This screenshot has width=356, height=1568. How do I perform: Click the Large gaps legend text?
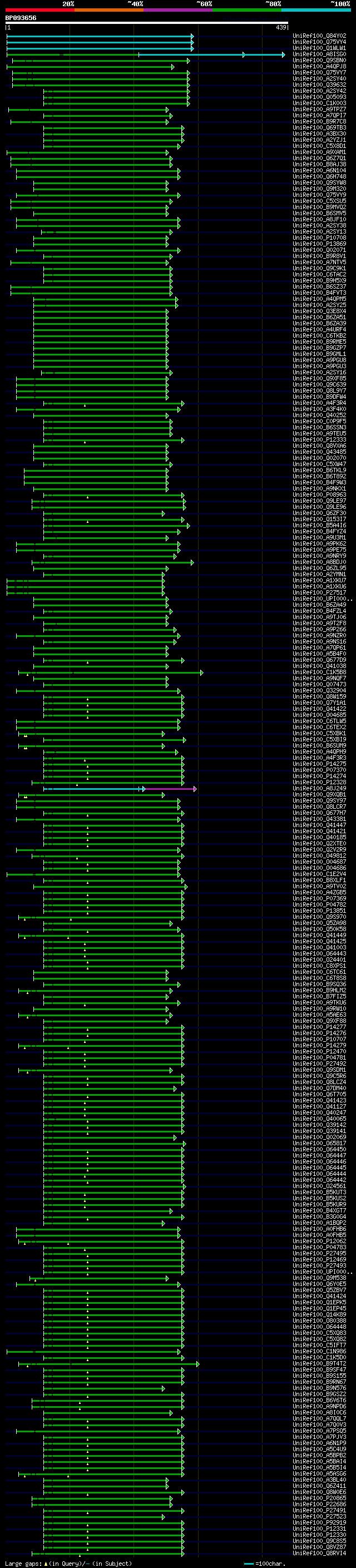click(x=68, y=1563)
